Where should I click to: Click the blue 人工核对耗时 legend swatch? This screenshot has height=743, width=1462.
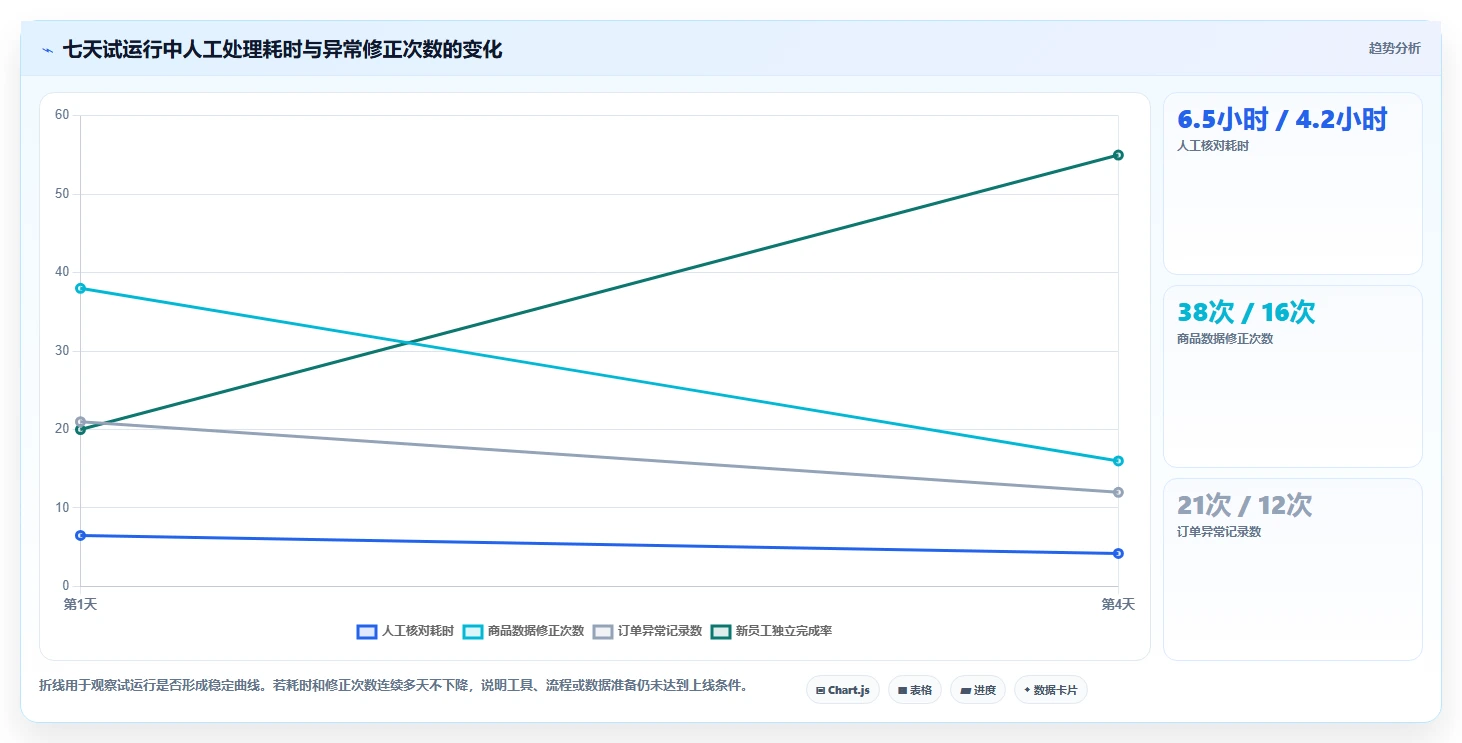(367, 631)
